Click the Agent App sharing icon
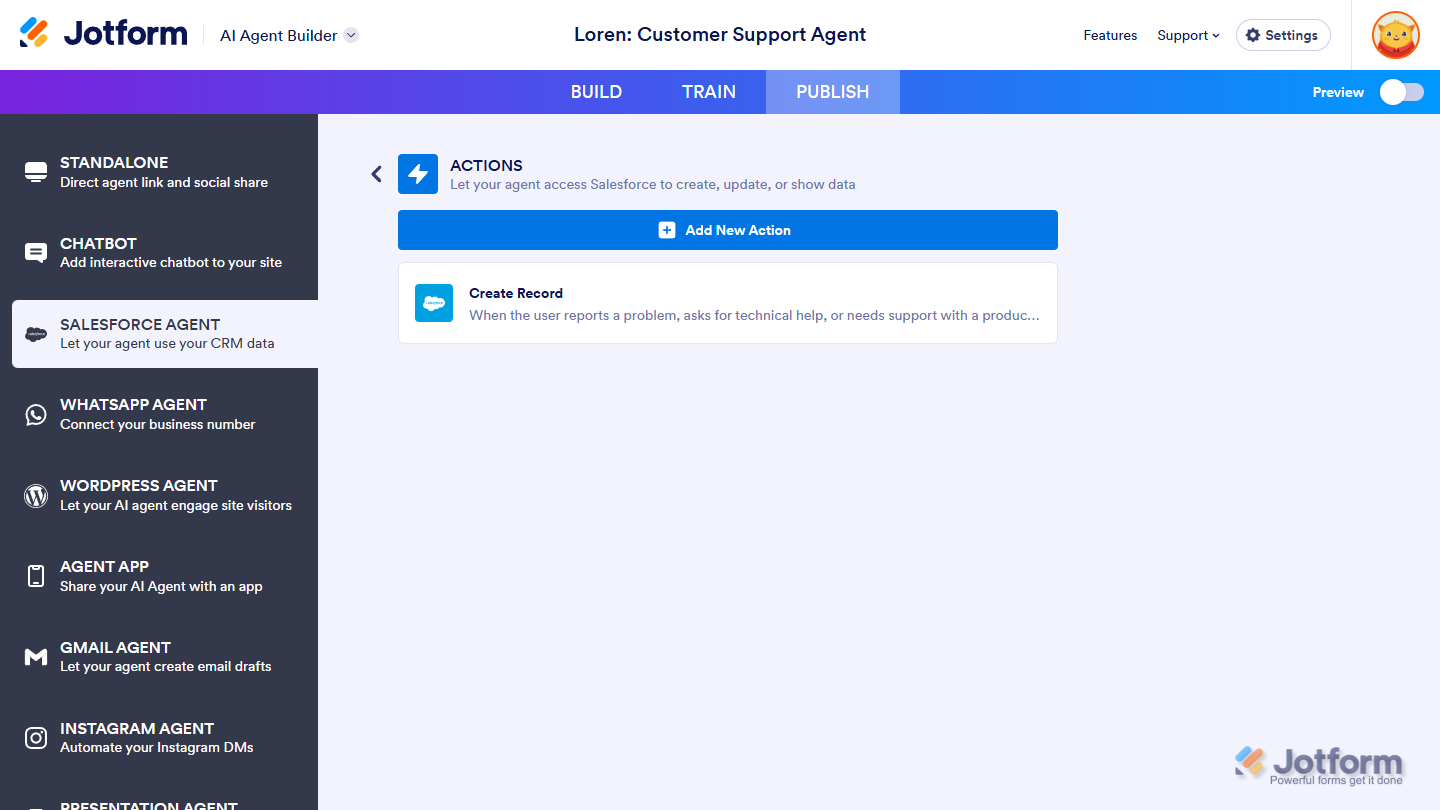Viewport: 1440px width, 810px height. (x=36, y=576)
